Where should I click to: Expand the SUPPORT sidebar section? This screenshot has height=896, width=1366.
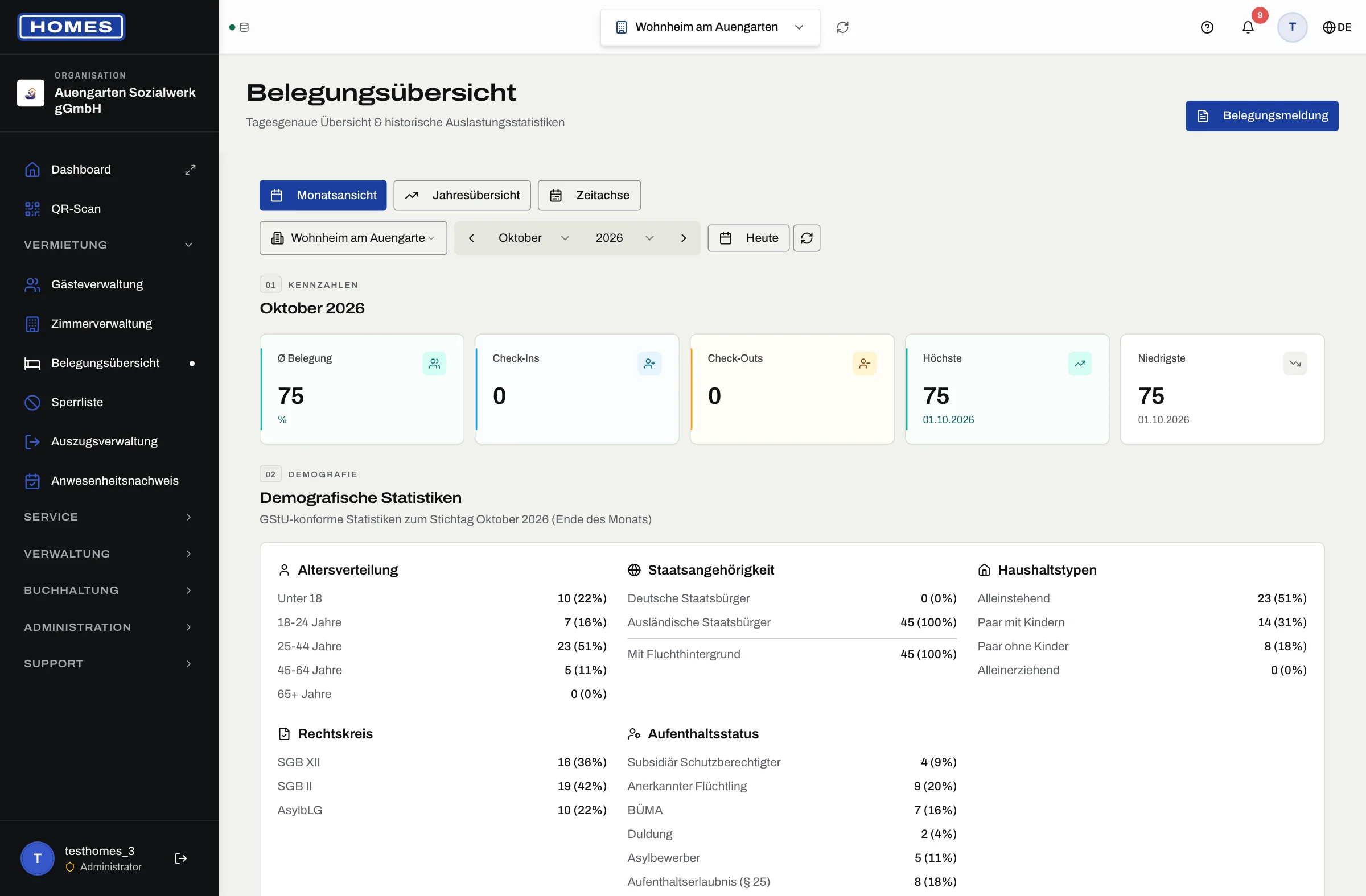tap(109, 664)
